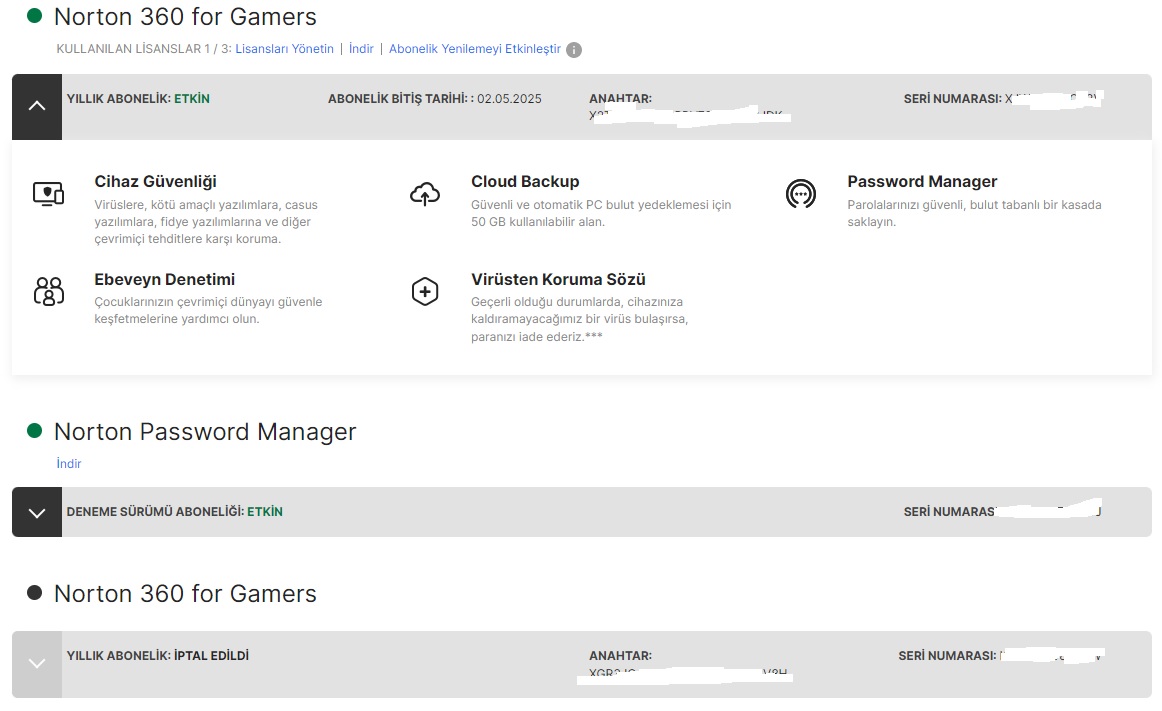The image size is (1162, 711).
Task: Open Lisansları Yönetin link
Action: [285, 49]
